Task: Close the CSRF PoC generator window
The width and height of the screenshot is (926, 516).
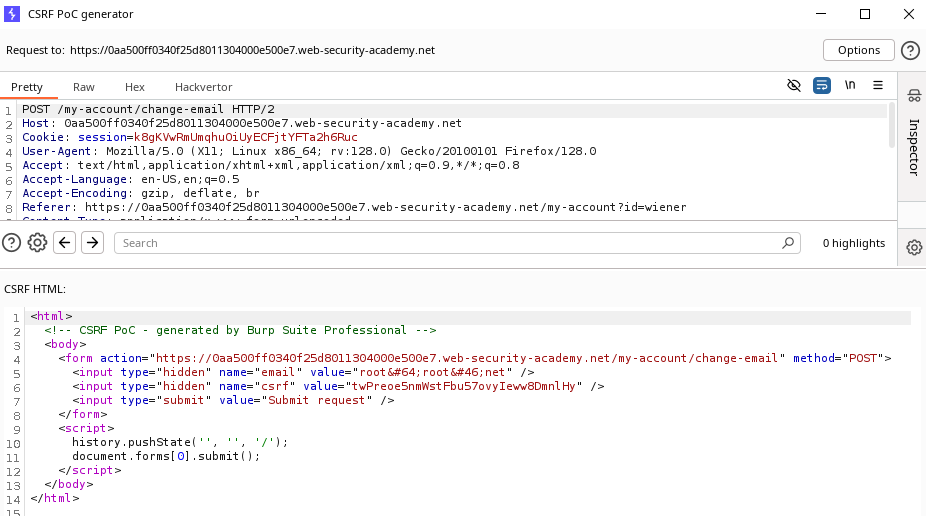Action: pos(909,14)
